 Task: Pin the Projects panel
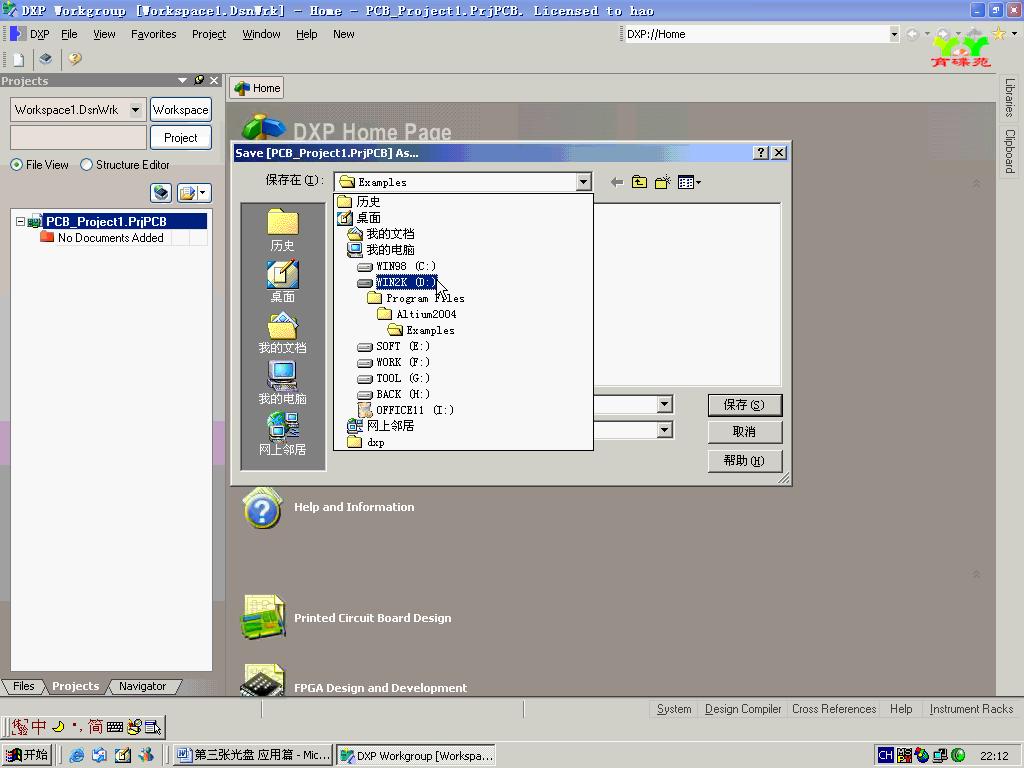(199, 80)
